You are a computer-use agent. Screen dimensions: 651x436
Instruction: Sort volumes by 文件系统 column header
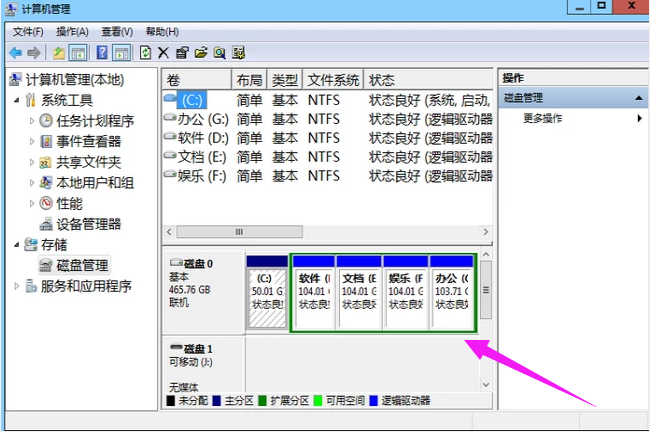333,79
